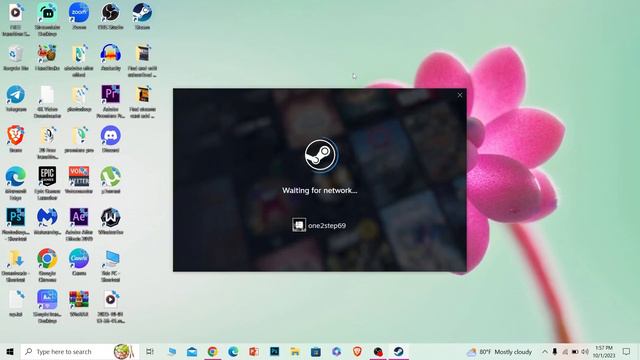Open Adobe After Effects shortcut
Image resolution: width=640 pixels, height=360 pixels.
point(79,224)
